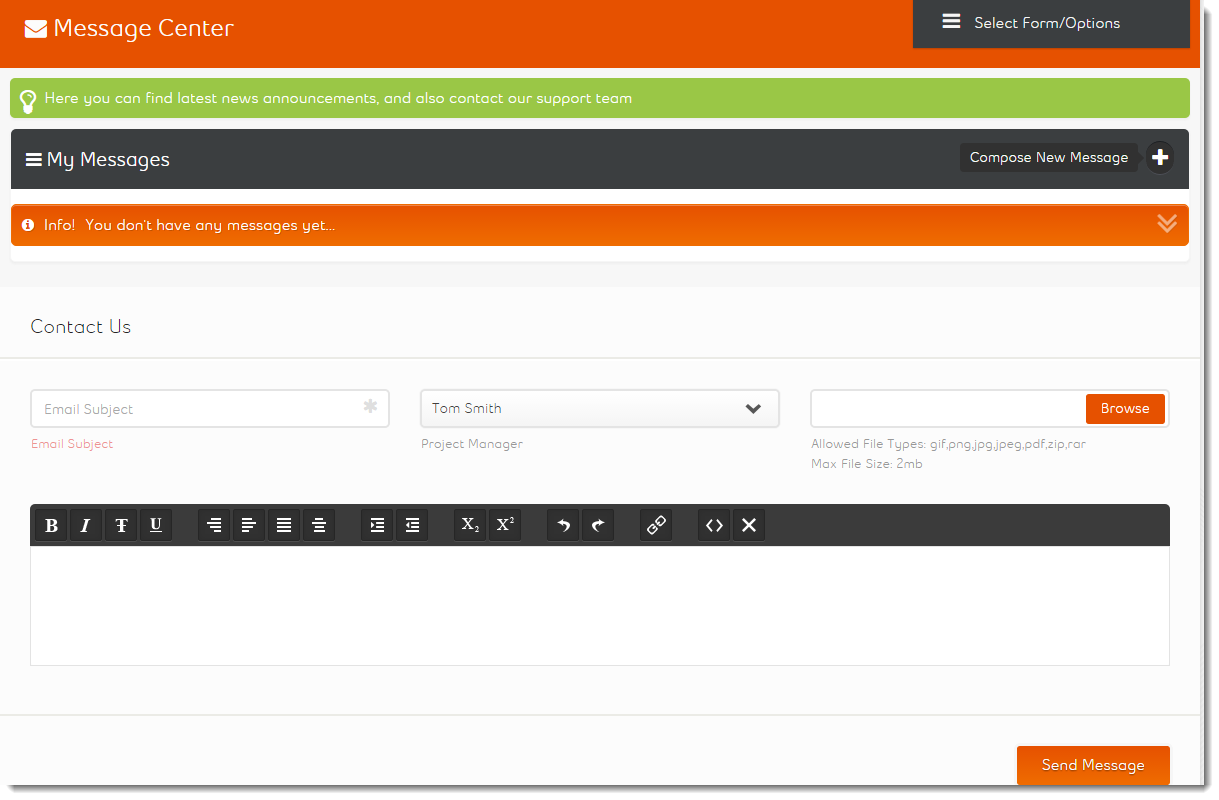This screenshot has width=1219, height=800.
Task: Justify the message text
Action: [x=284, y=525]
